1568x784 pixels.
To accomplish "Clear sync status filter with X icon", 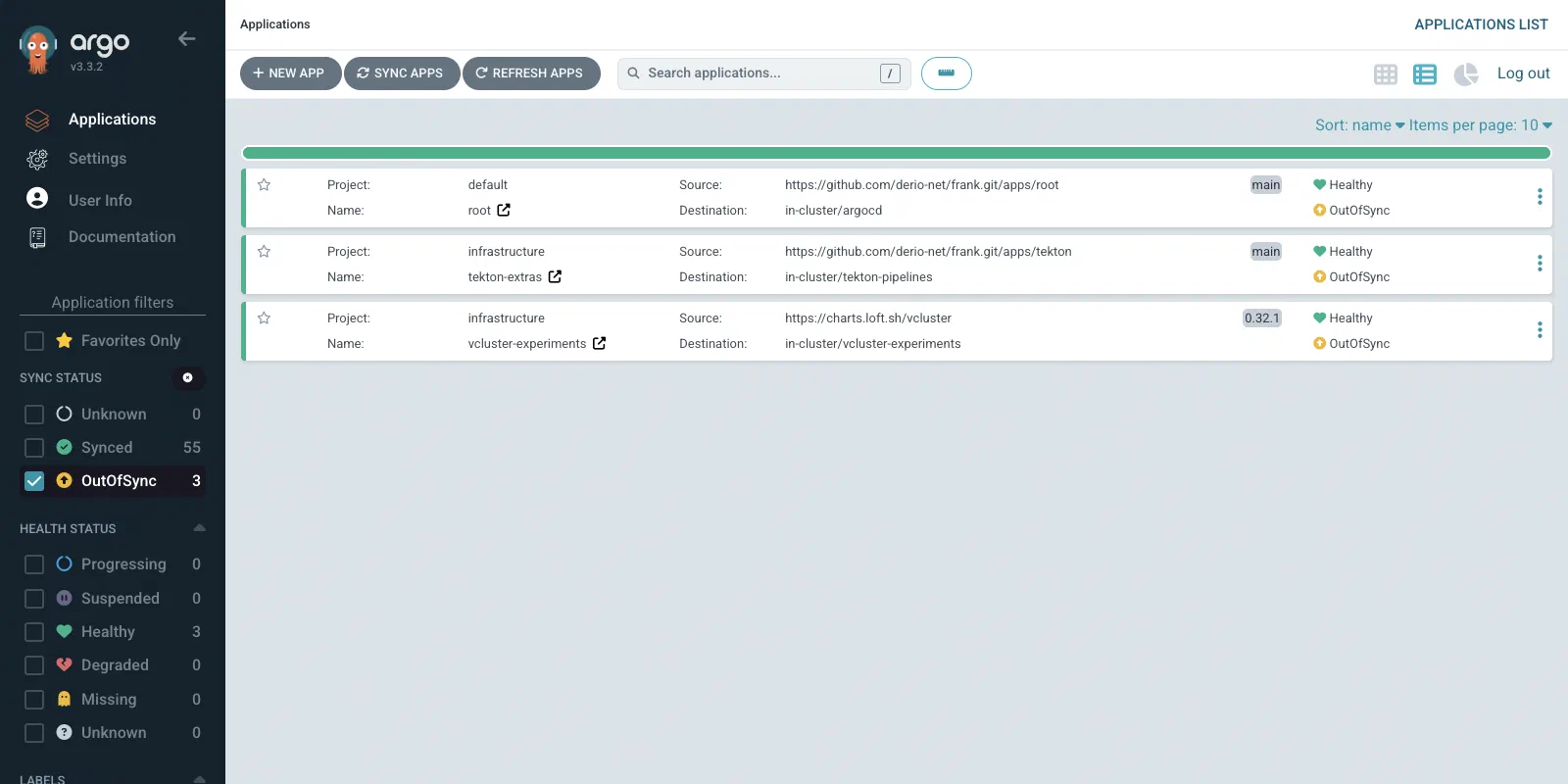I will pyautogui.click(x=188, y=377).
